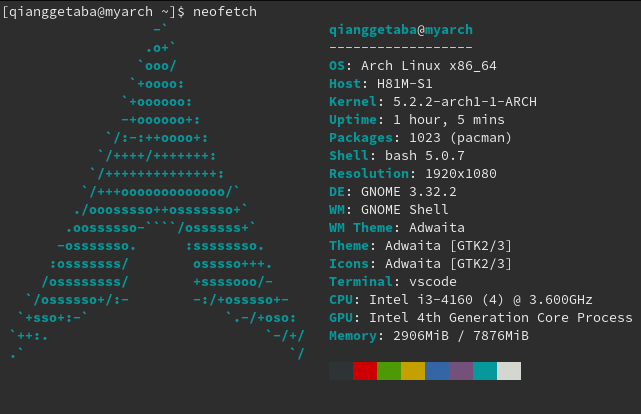Click the GPU: Intel 4th Generation line

coord(481,318)
